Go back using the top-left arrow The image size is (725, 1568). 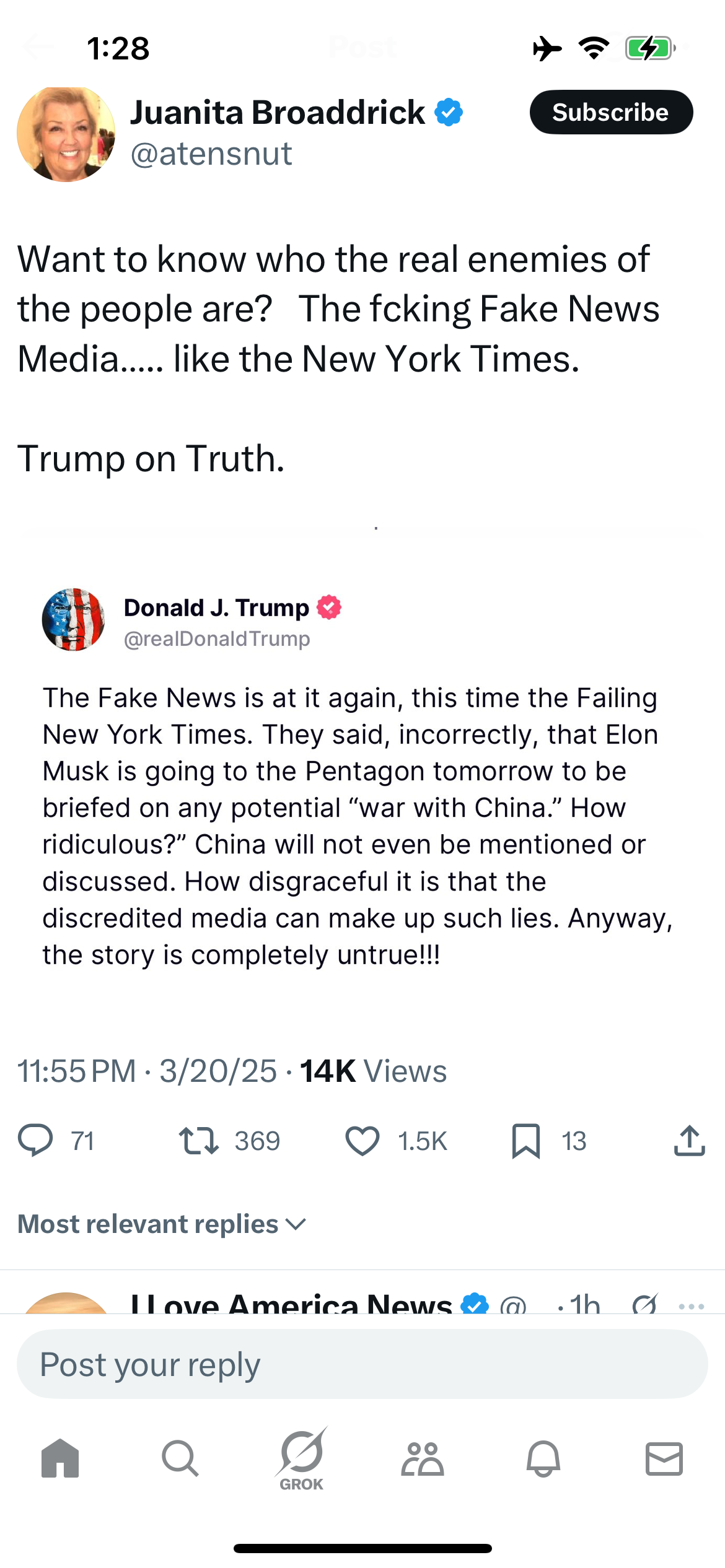[37, 47]
